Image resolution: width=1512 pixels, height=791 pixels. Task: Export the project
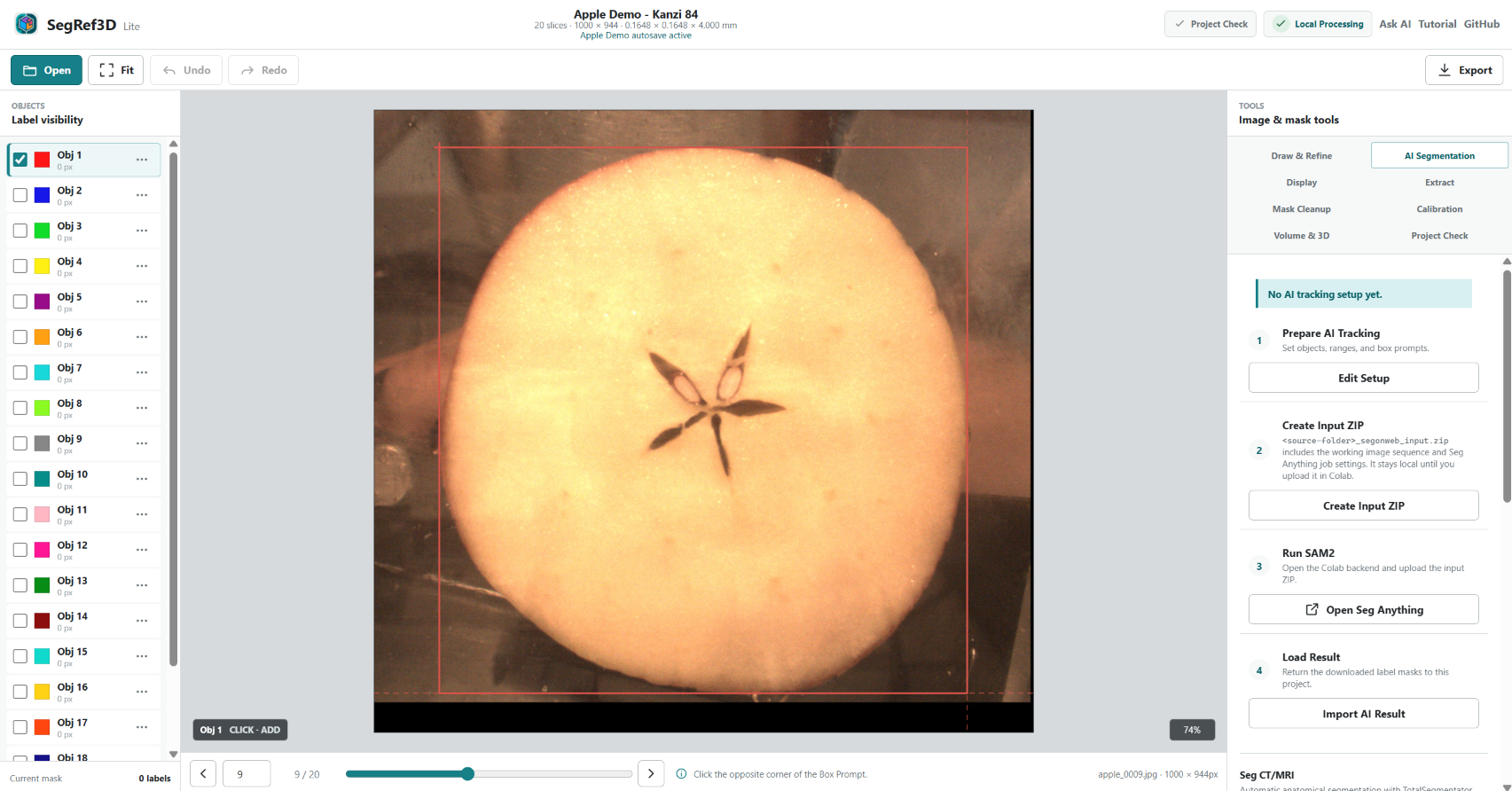[x=1464, y=70]
